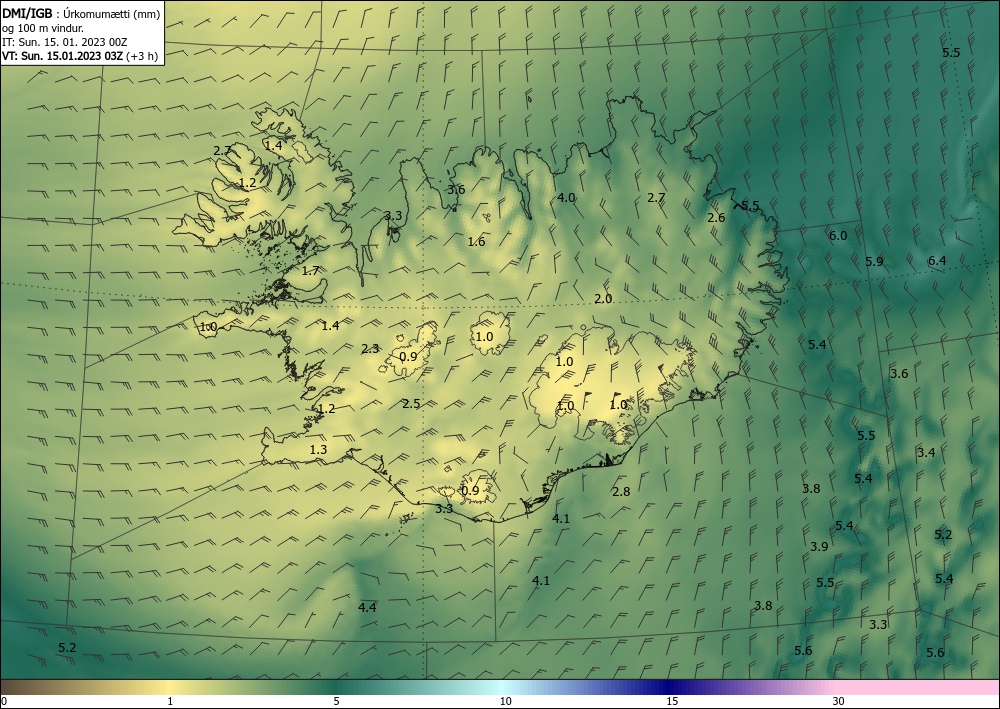The height and width of the screenshot is (709, 1000).
Task: Click the 2.5 value on the map
Action: [x=411, y=404]
